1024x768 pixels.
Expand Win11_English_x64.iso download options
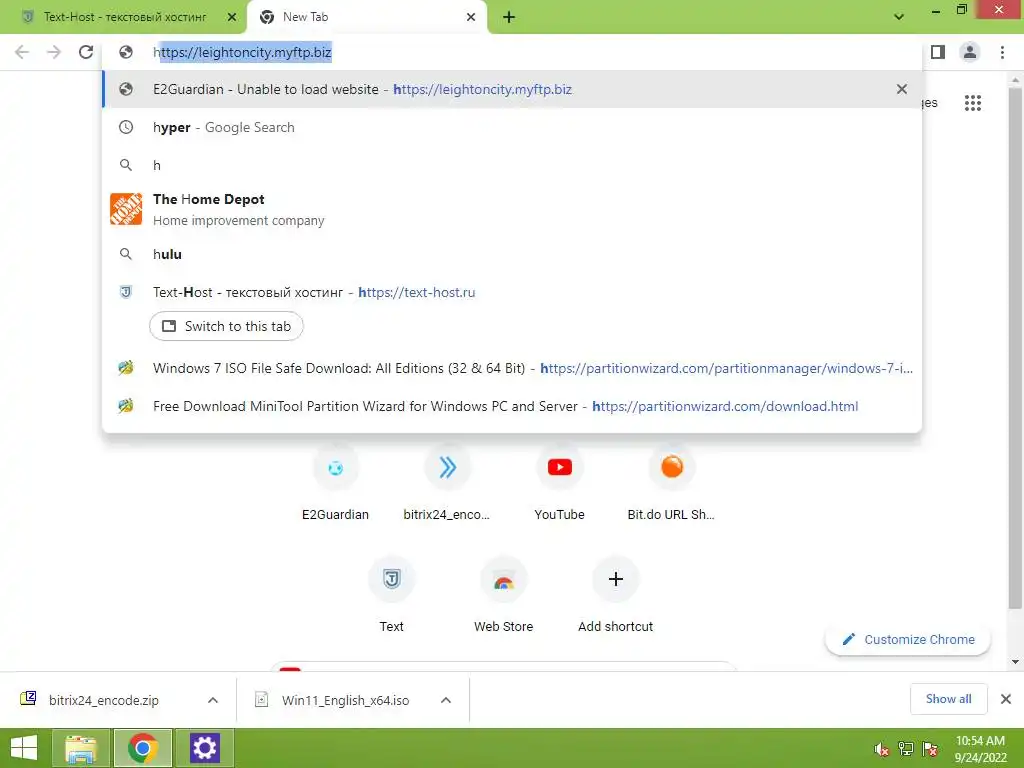[446, 700]
